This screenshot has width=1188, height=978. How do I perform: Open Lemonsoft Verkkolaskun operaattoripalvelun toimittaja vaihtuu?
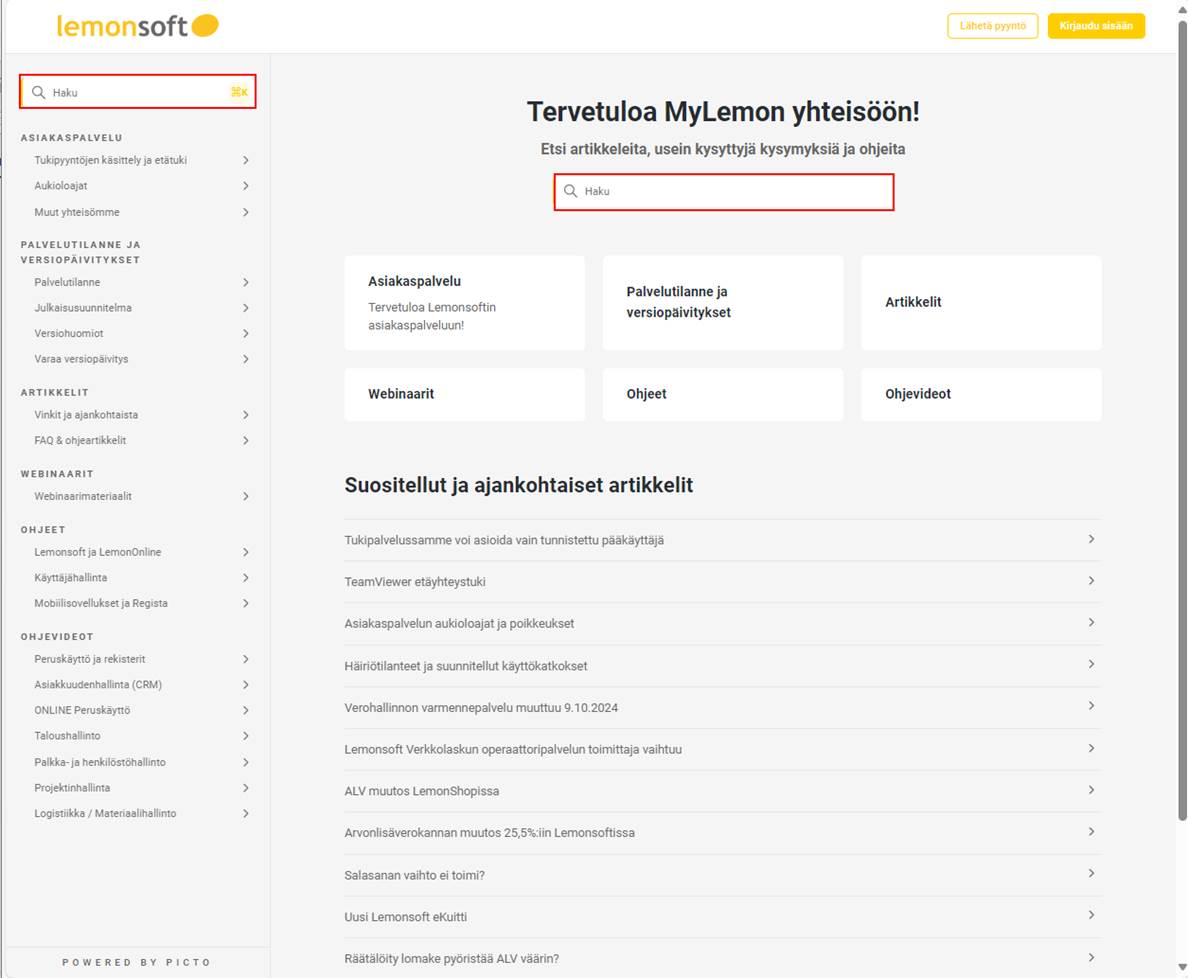(723, 749)
